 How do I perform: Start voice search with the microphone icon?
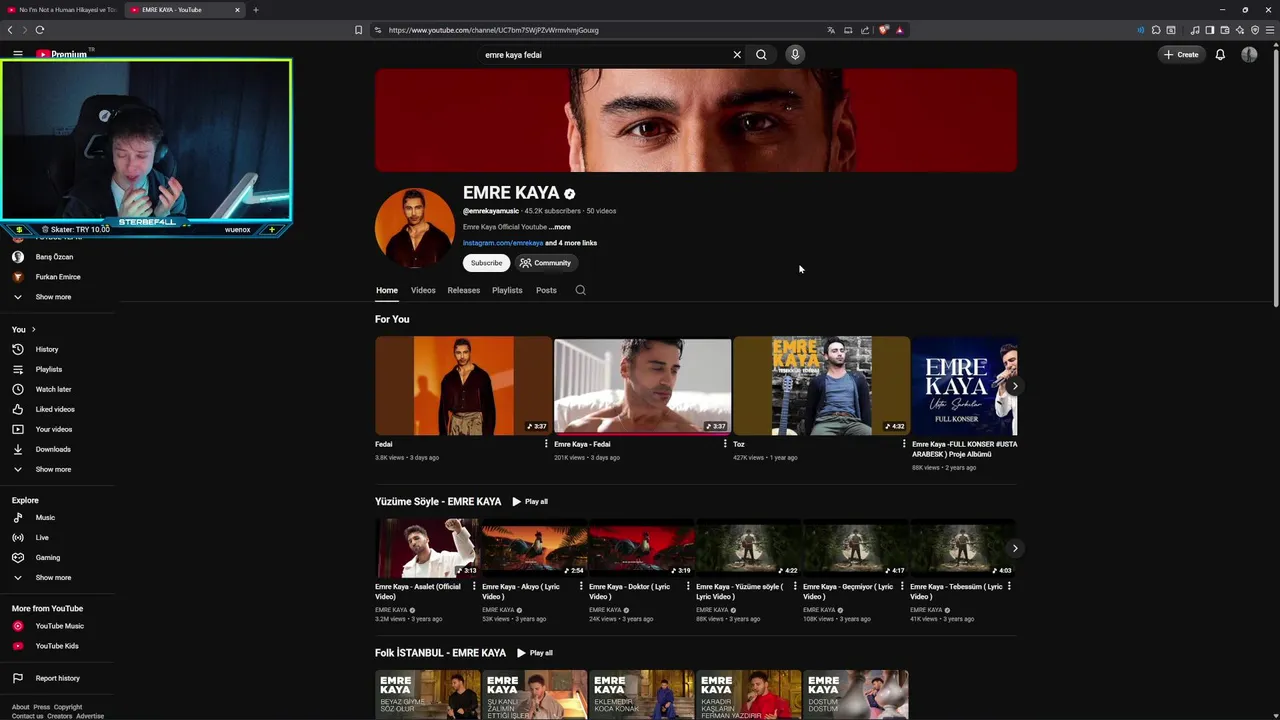tap(795, 55)
